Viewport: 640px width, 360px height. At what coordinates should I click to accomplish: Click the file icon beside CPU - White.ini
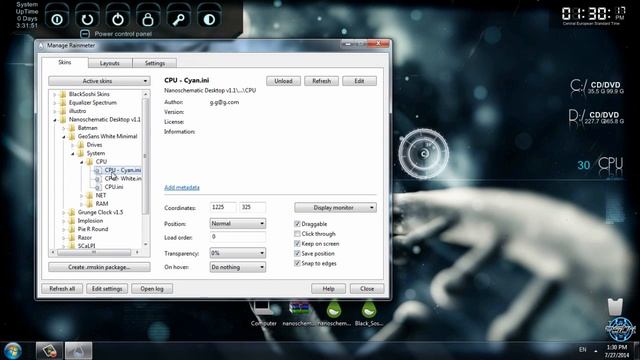98,179
